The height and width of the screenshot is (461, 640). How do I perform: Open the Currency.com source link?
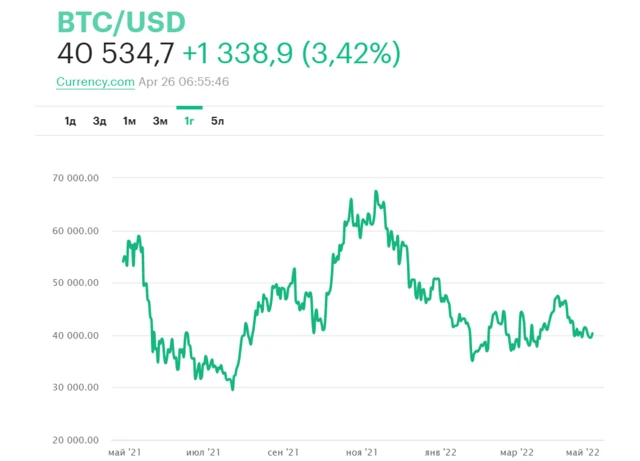(x=95, y=82)
